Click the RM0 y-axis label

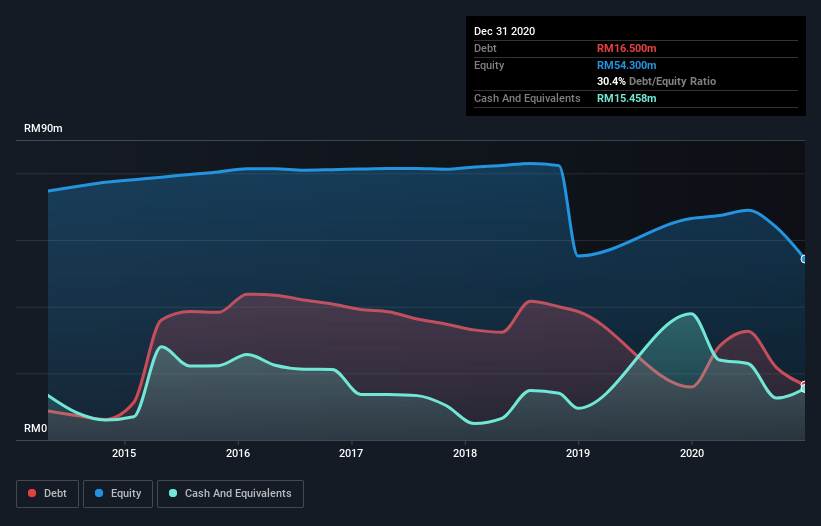[36, 429]
